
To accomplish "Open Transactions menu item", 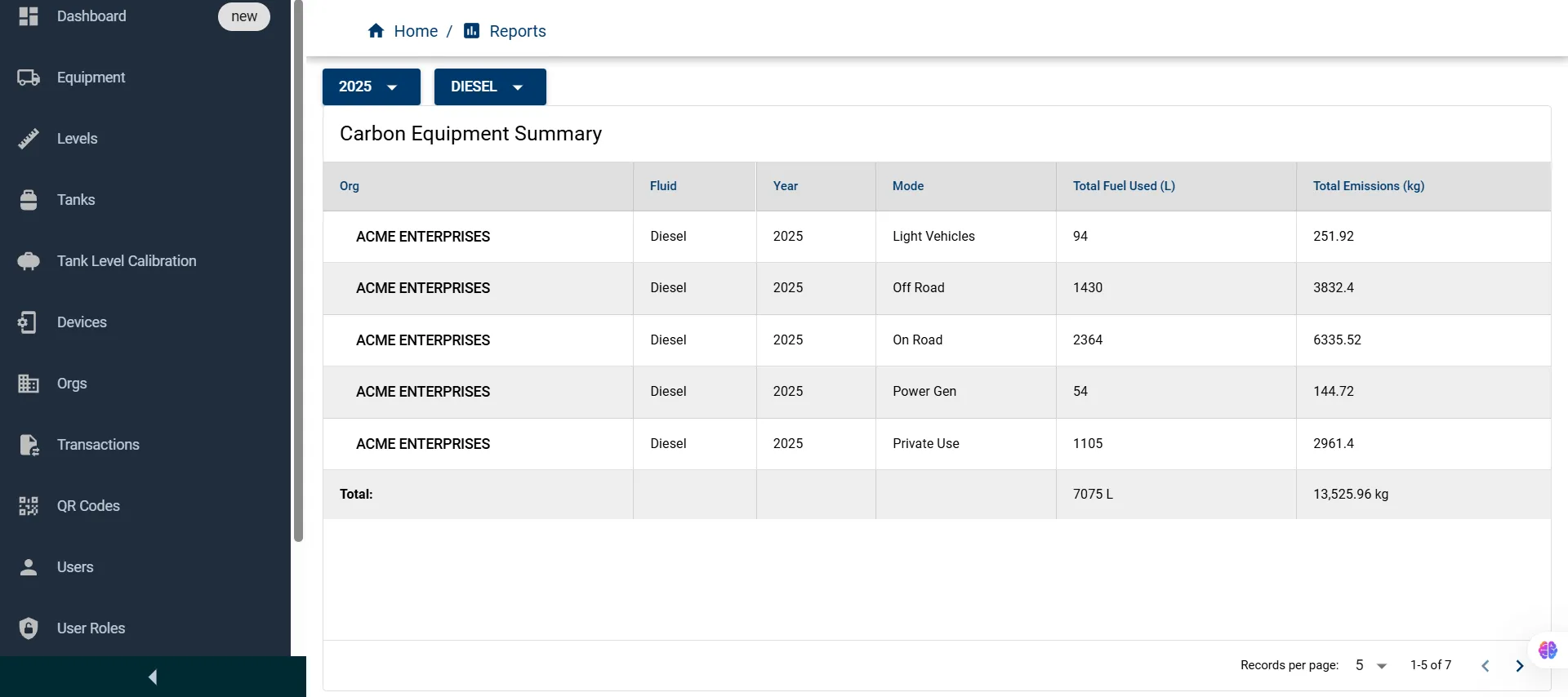I will 98,445.
